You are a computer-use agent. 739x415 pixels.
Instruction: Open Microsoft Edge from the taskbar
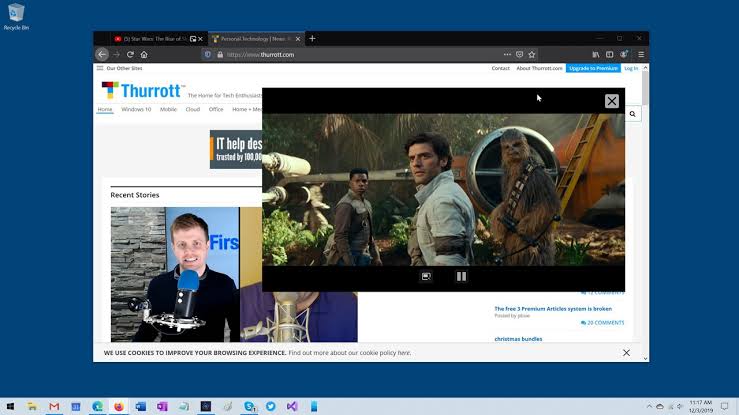(x=98, y=407)
